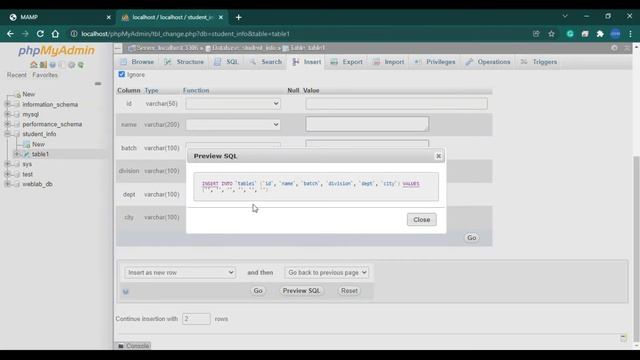The image size is (640, 360).
Task: Click the Triggers tab icon
Action: point(524,62)
